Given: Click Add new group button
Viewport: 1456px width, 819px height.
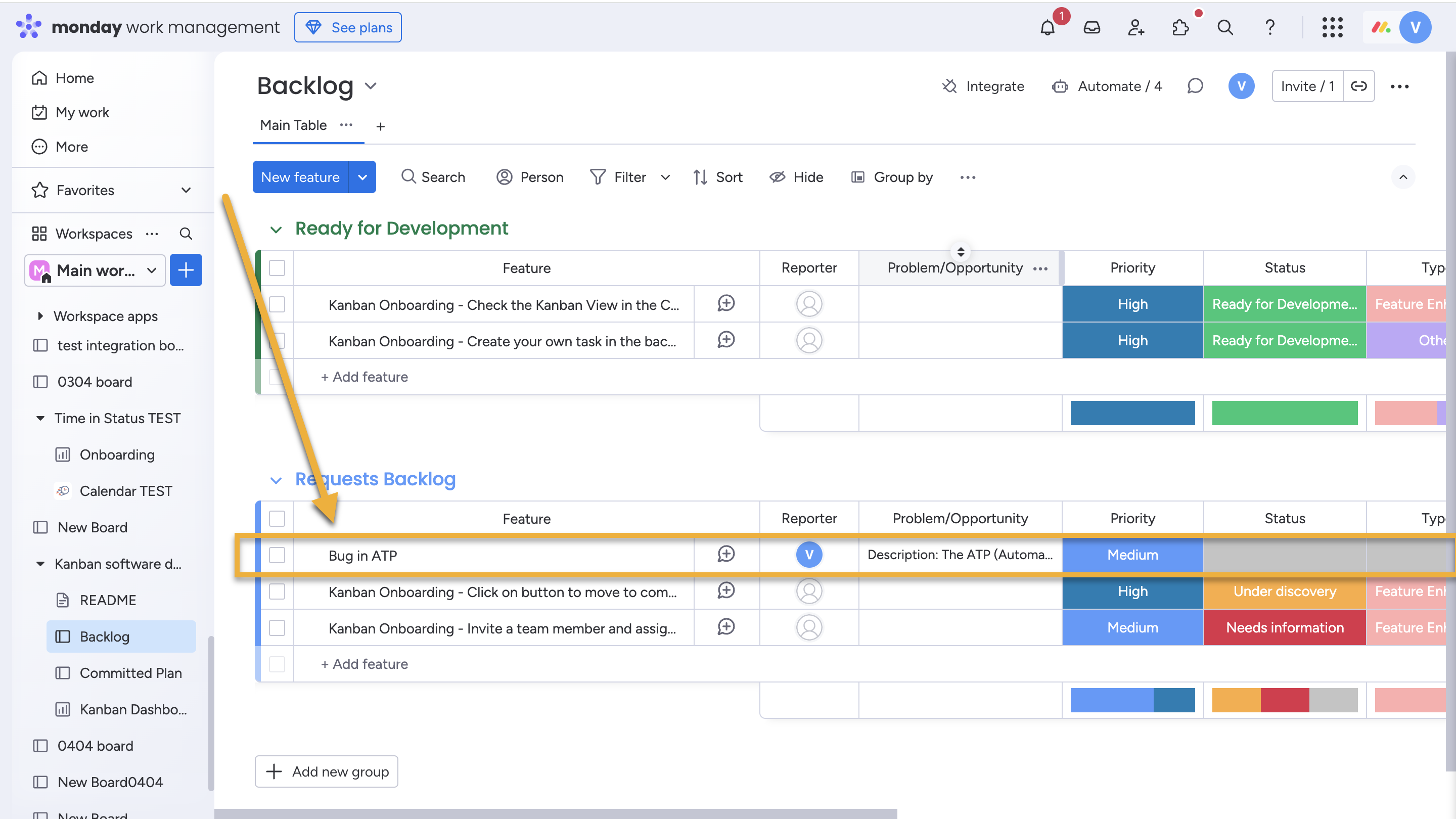Looking at the screenshot, I should (327, 771).
